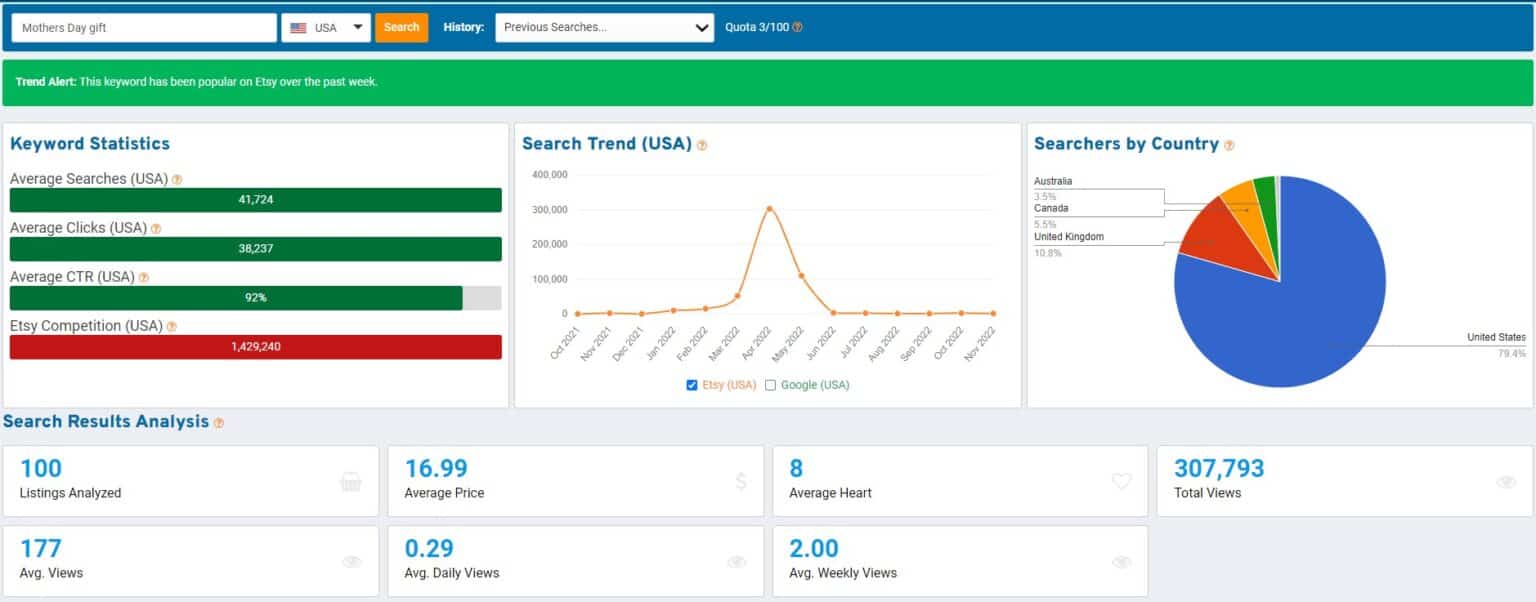Open the USA country dropdown
Image resolution: width=1536 pixels, height=602 pixels.
pyautogui.click(x=326, y=28)
